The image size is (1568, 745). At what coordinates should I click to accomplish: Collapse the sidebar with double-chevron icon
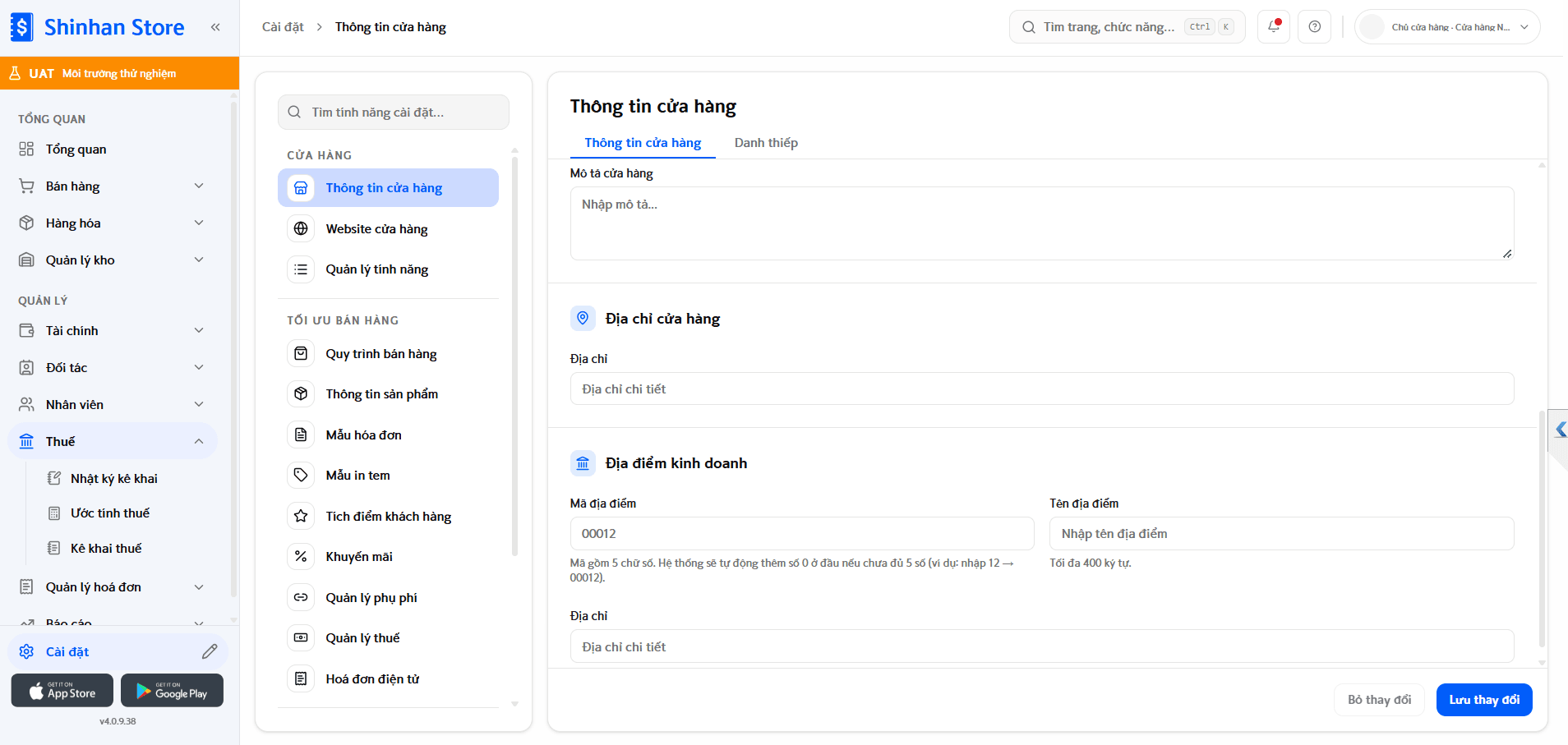point(215,27)
